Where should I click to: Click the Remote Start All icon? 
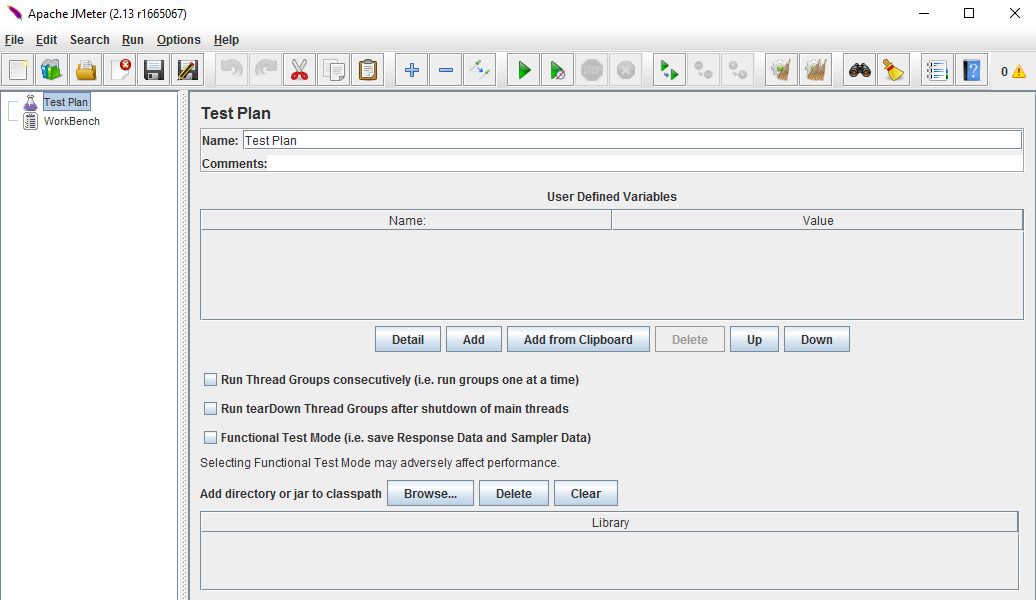(x=669, y=70)
